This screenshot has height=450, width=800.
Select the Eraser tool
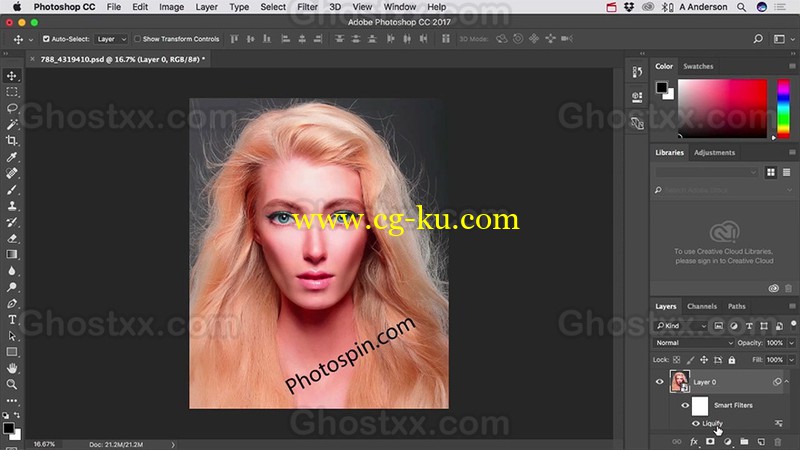click(x=12, y=238)
